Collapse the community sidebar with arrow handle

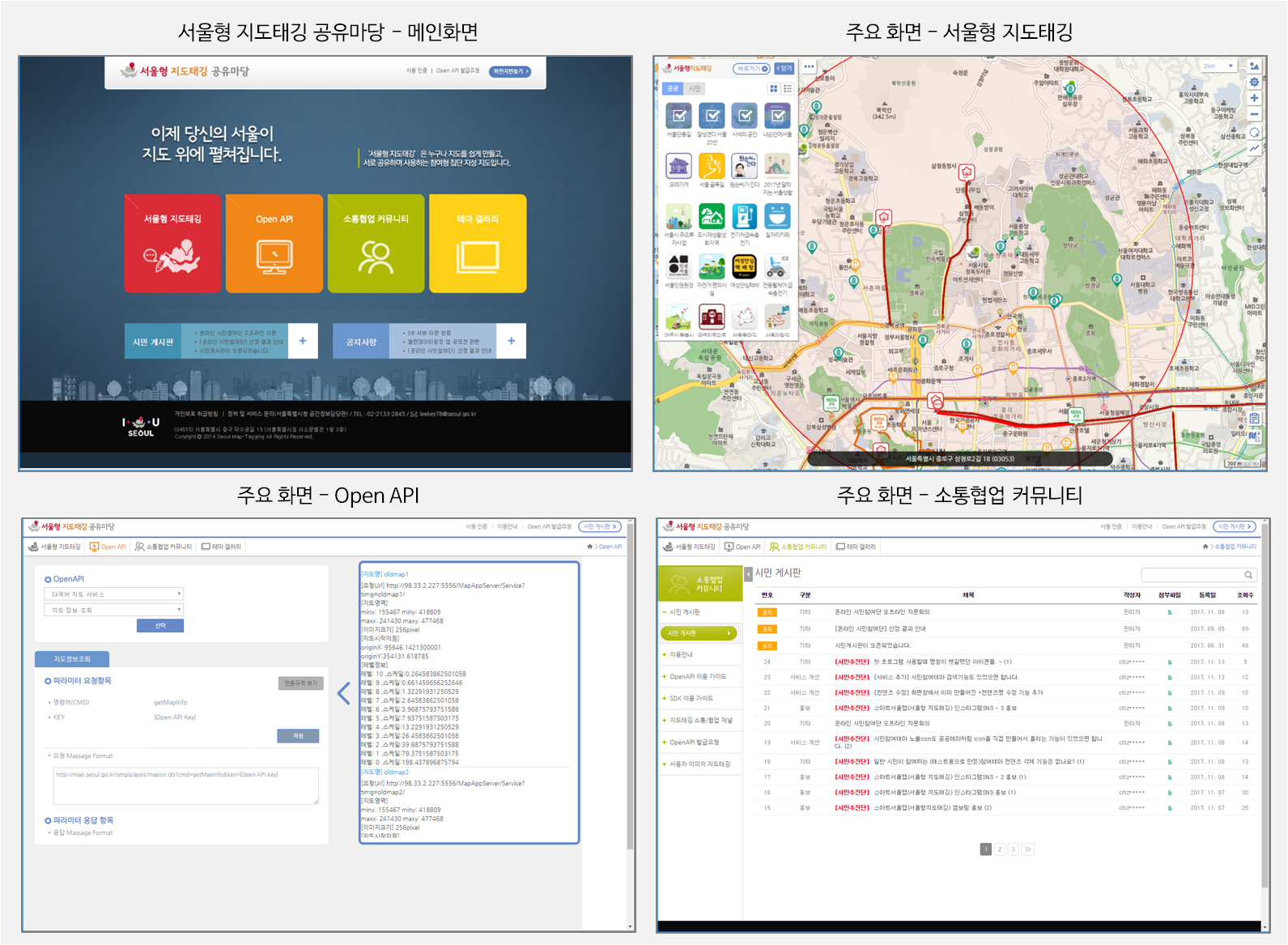click(748, 574)
